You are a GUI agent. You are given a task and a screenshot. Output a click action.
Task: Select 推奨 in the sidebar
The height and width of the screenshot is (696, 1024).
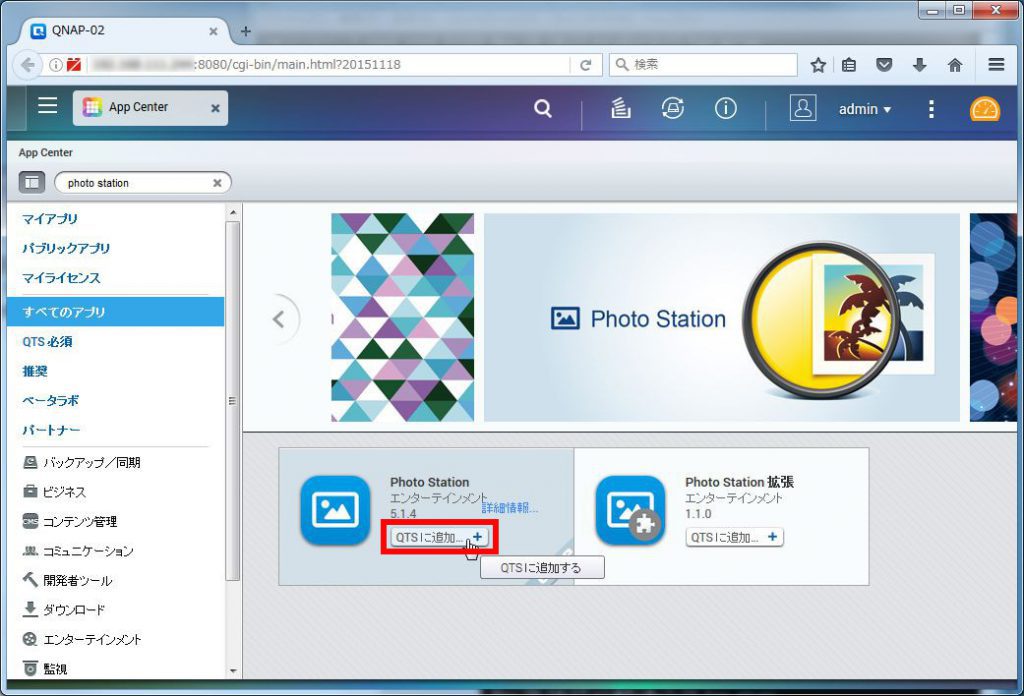35,371
